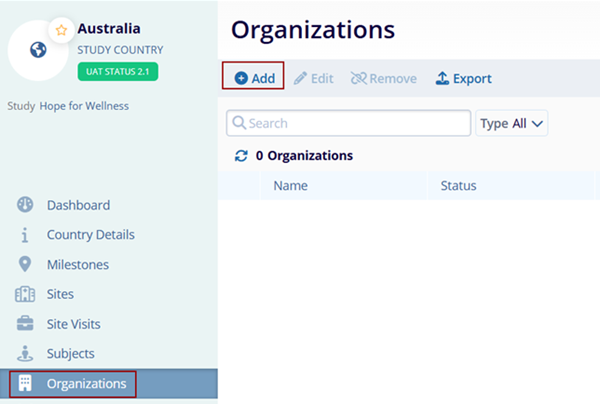Click the Remove unlink toolbar button
The image size is (600, 404).
[383, 78]
